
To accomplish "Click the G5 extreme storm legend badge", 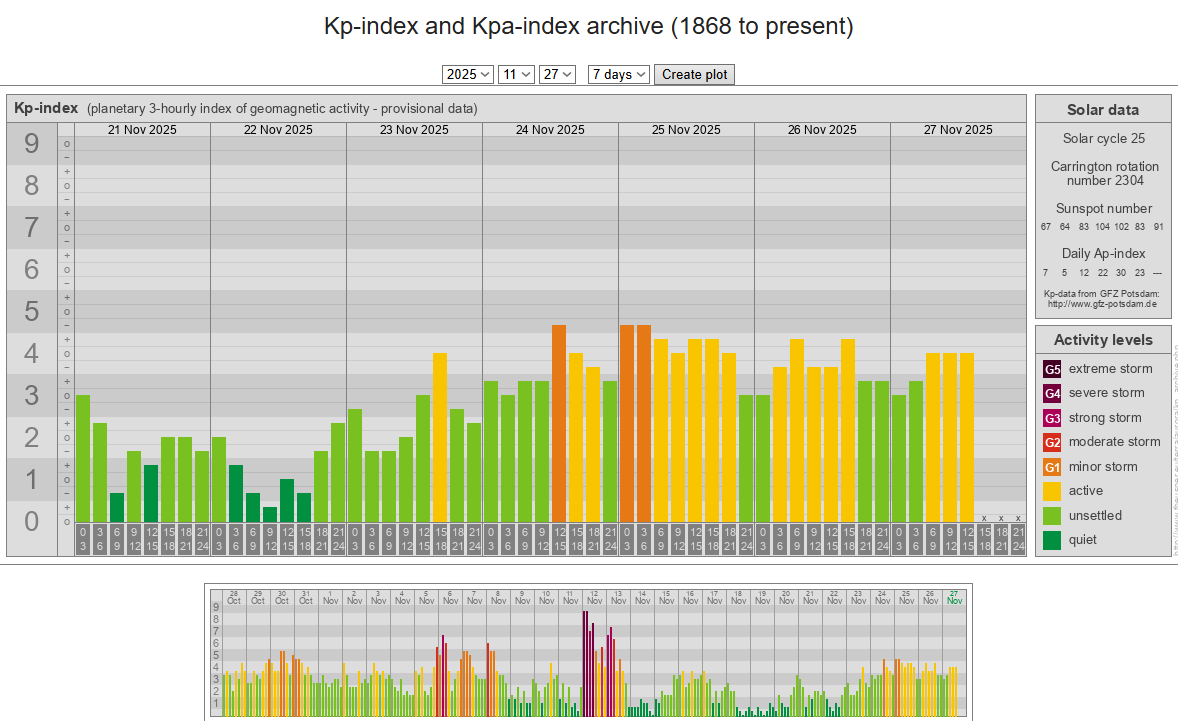I will click(1052, 369).
